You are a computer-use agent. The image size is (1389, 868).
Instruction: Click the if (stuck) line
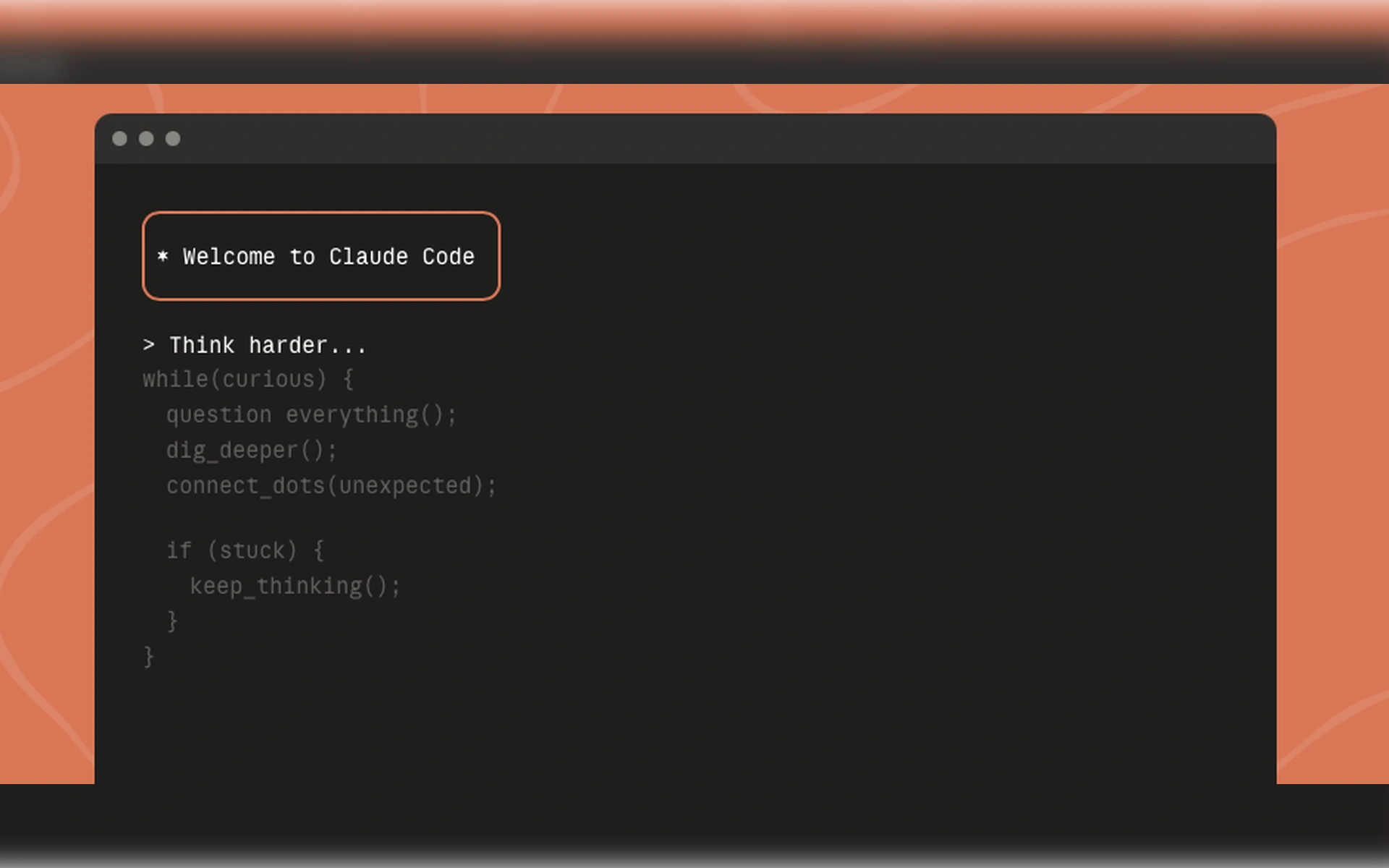245,550
